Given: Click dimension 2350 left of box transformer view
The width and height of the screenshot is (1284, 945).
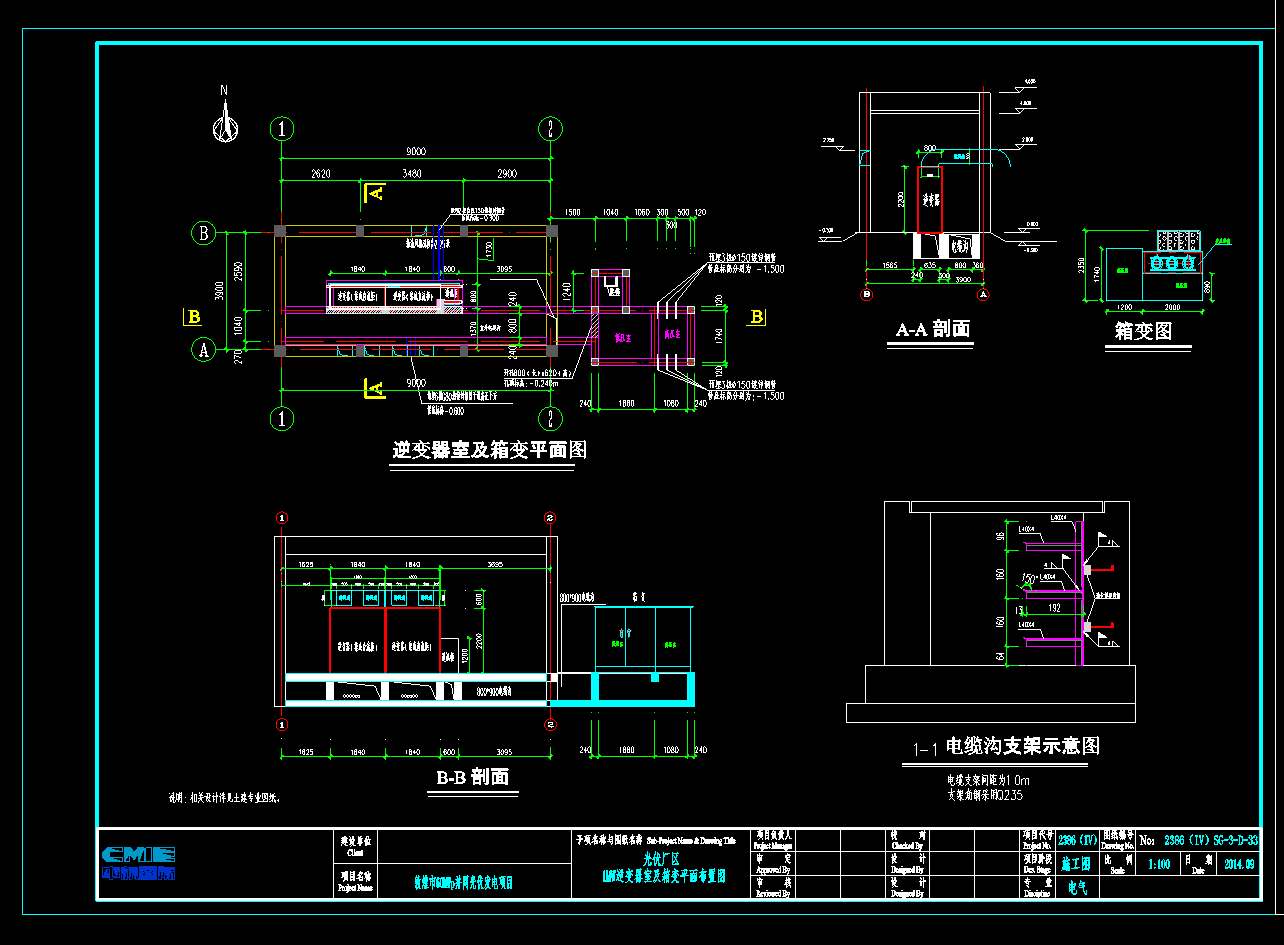Looking at the screenshot, I should coord(1082,265).
